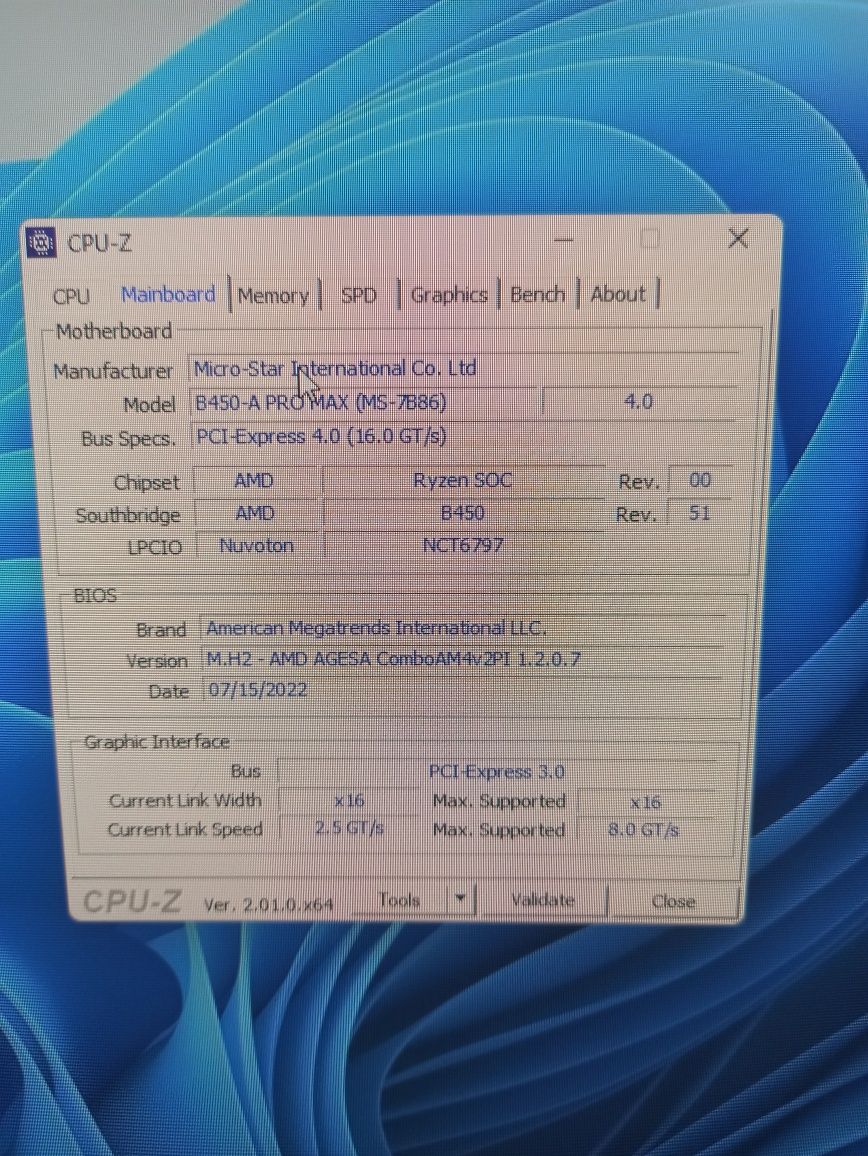Click the Close button at bottom
The height and width of the screenshot is (1156, 868).
point(673,902)
